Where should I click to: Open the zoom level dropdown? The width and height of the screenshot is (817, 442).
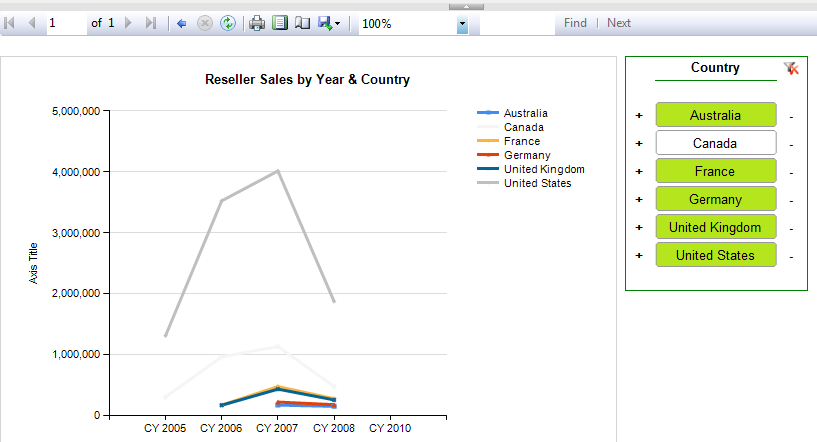462,24
